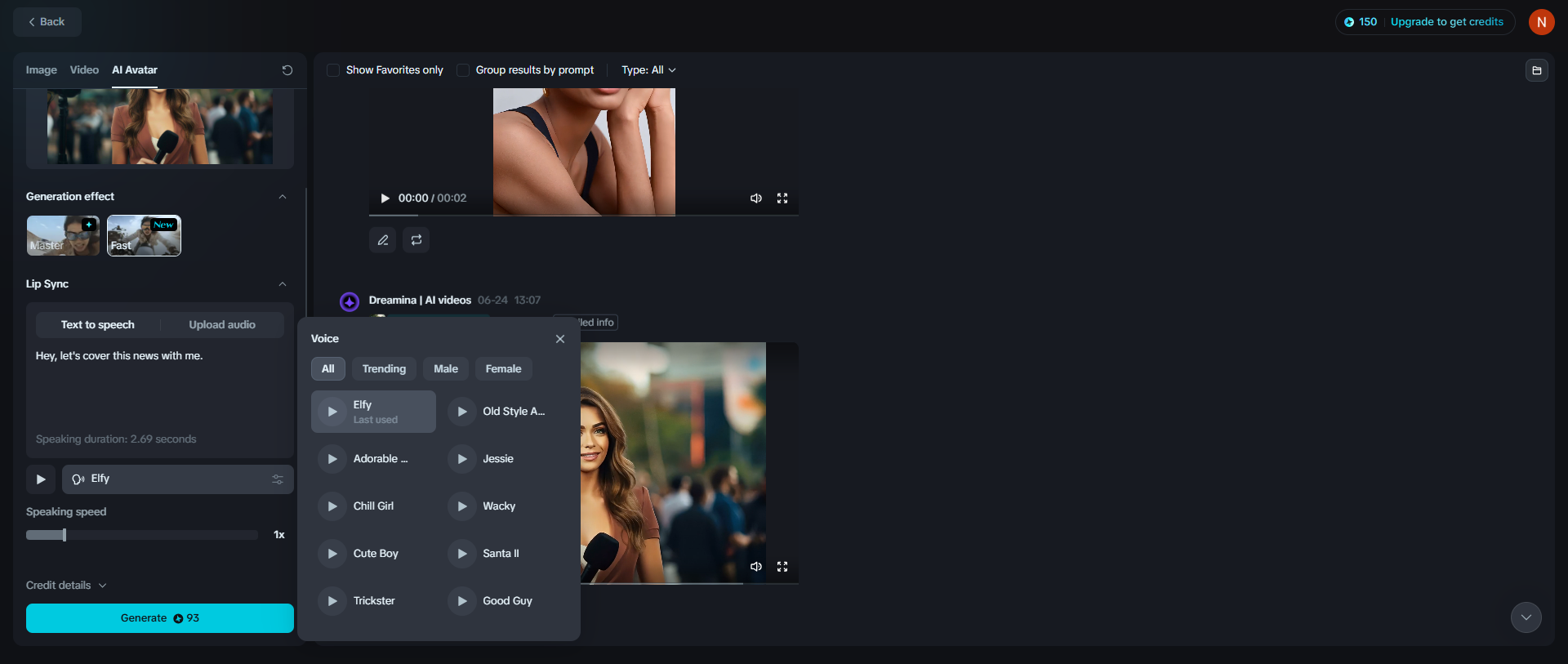
Task: Click the second video's progress bar
Action: click(689, 583)
